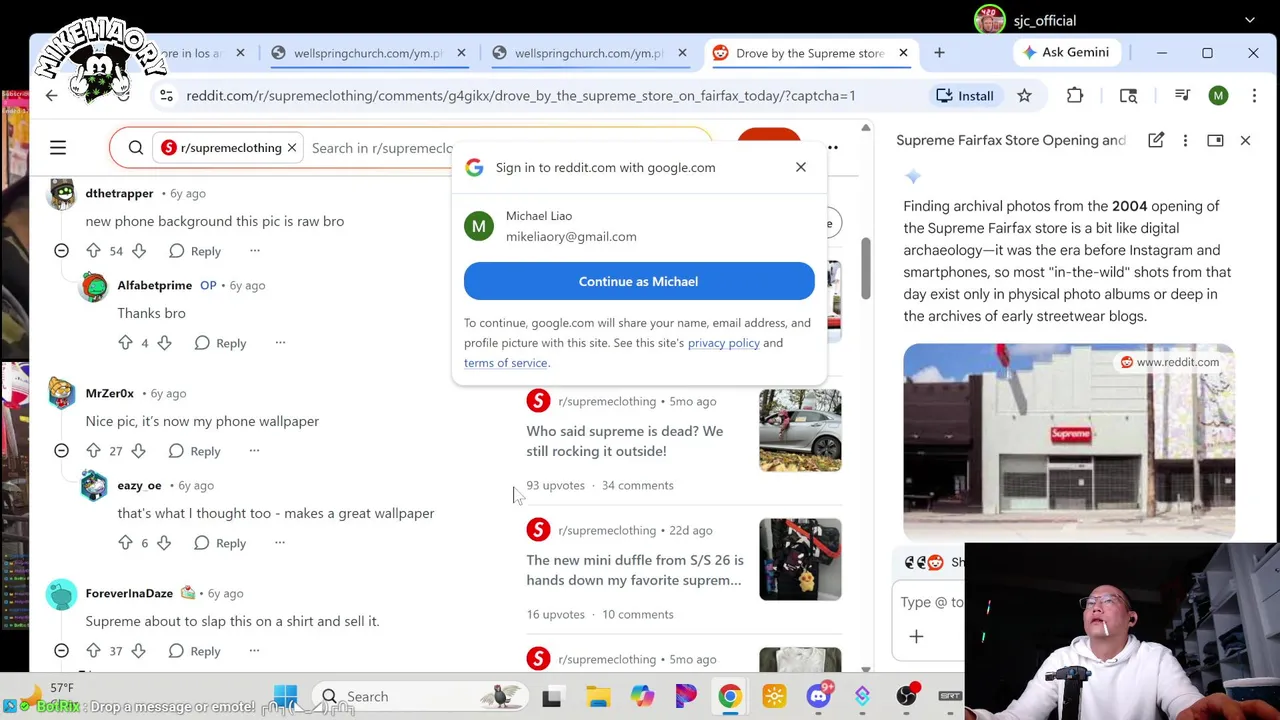Collapse ForeverInaDaze's comment thread
This screenshot has height=720, width=1280.
61,651
